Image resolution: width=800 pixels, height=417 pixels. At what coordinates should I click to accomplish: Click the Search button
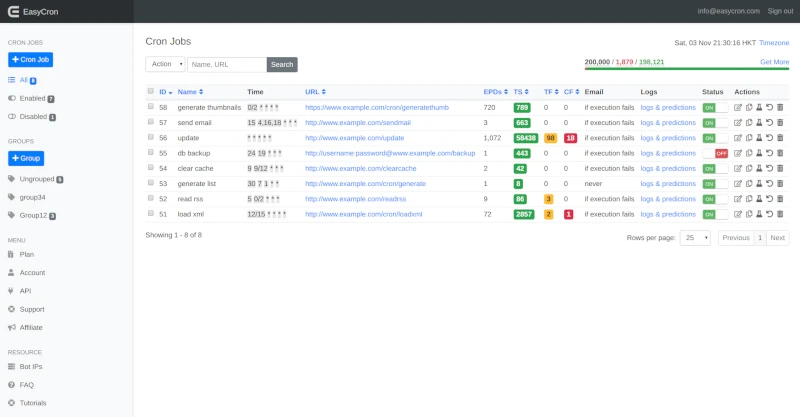(282, 65)
